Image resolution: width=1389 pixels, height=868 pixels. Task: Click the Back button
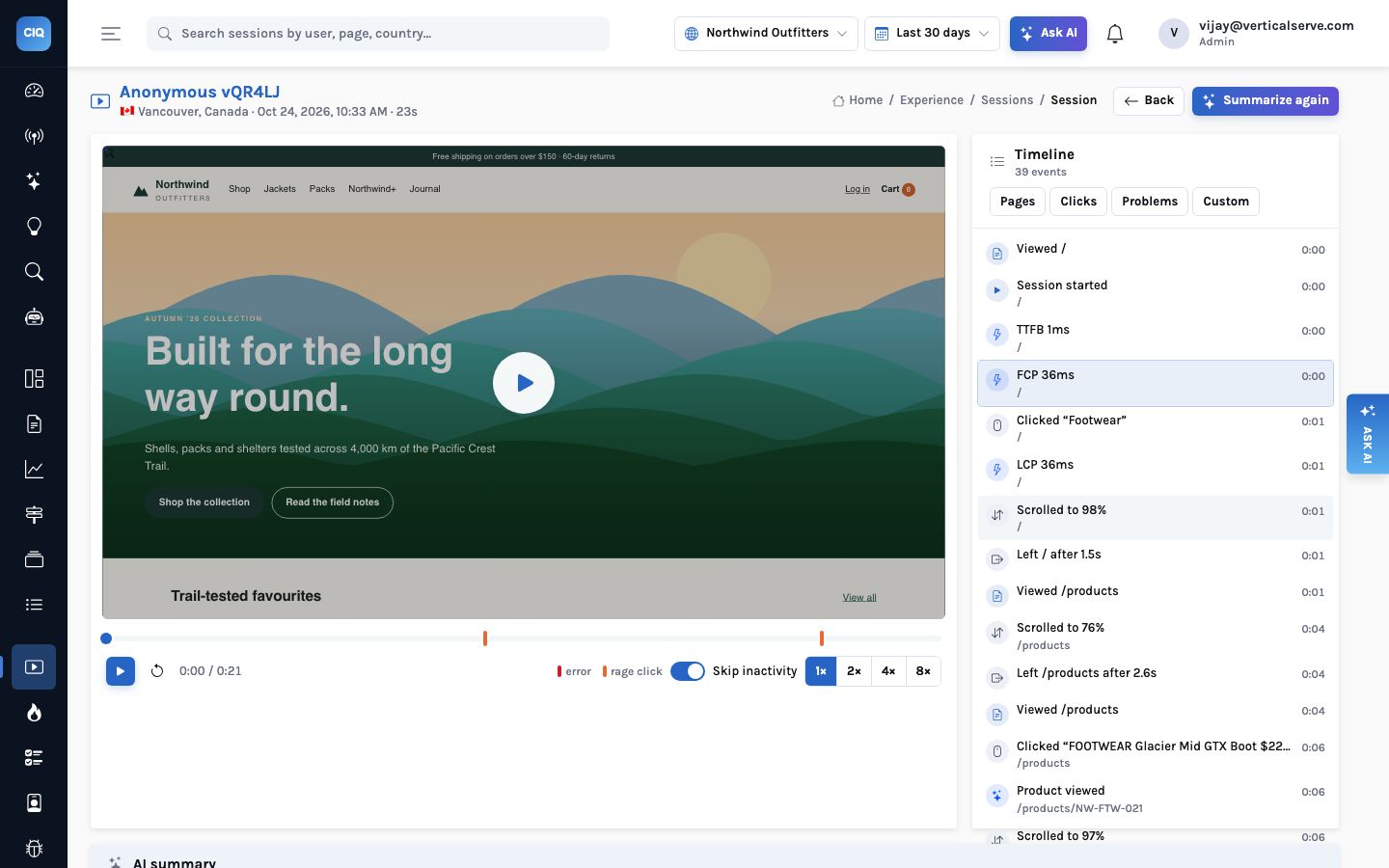coord(1148,100)
